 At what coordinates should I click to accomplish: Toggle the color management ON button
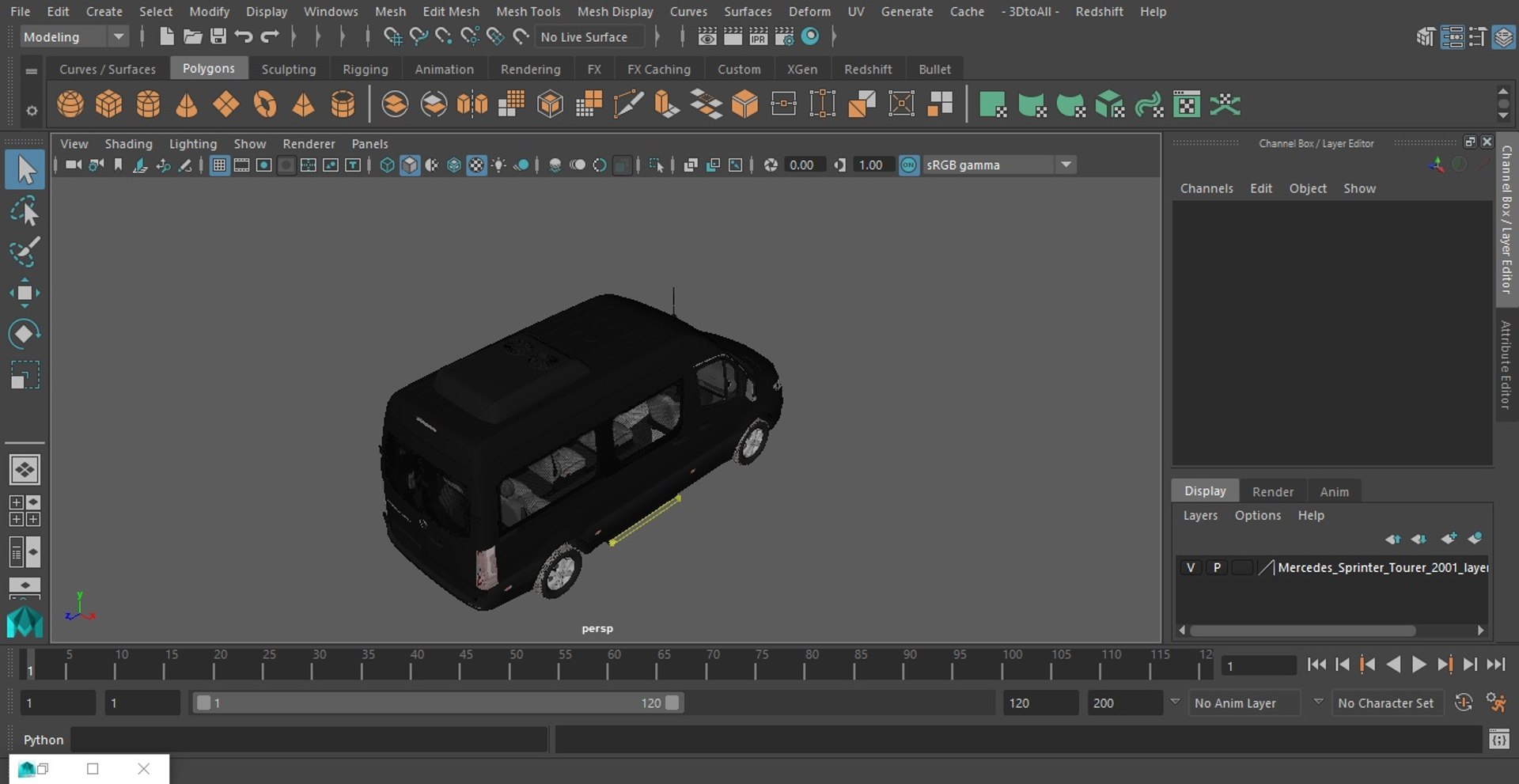click(909, 165)
